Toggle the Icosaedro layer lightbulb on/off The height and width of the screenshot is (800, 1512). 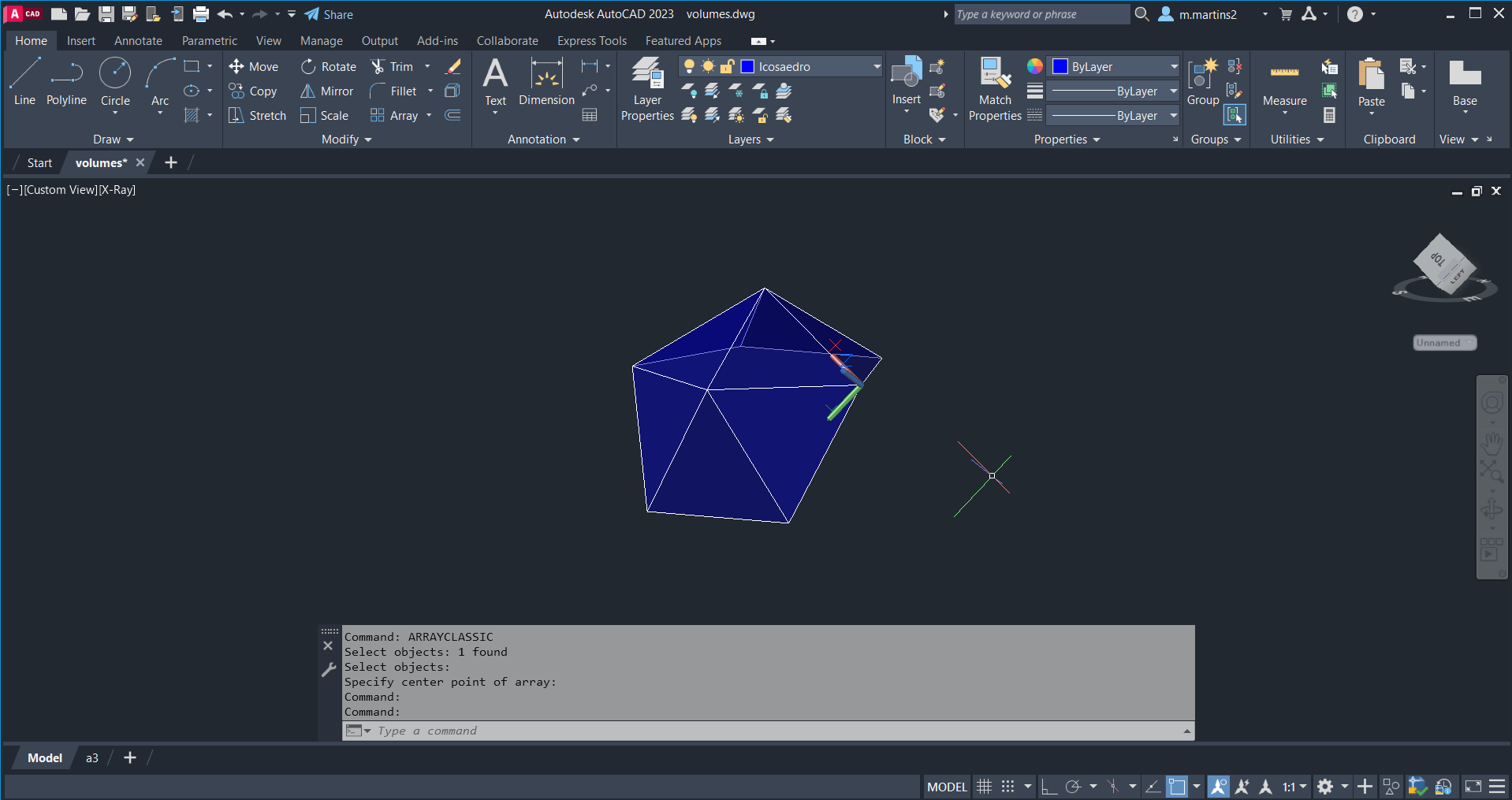pyautogui.click(x=689, y=66)
